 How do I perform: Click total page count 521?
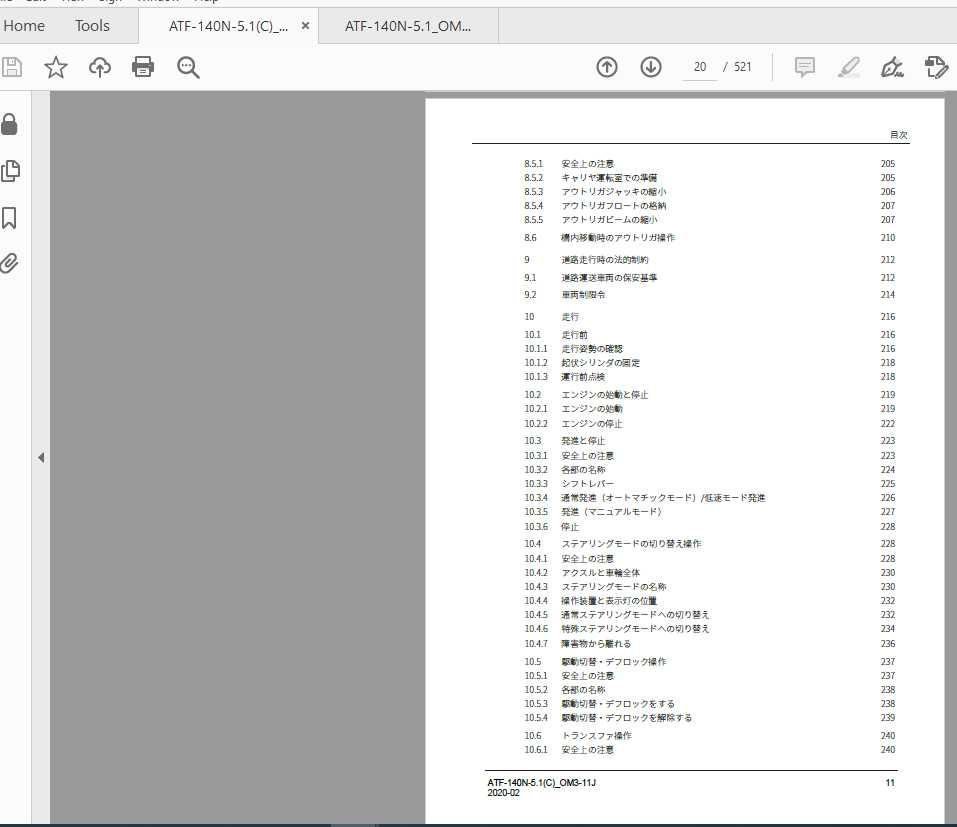pos(742,67)
